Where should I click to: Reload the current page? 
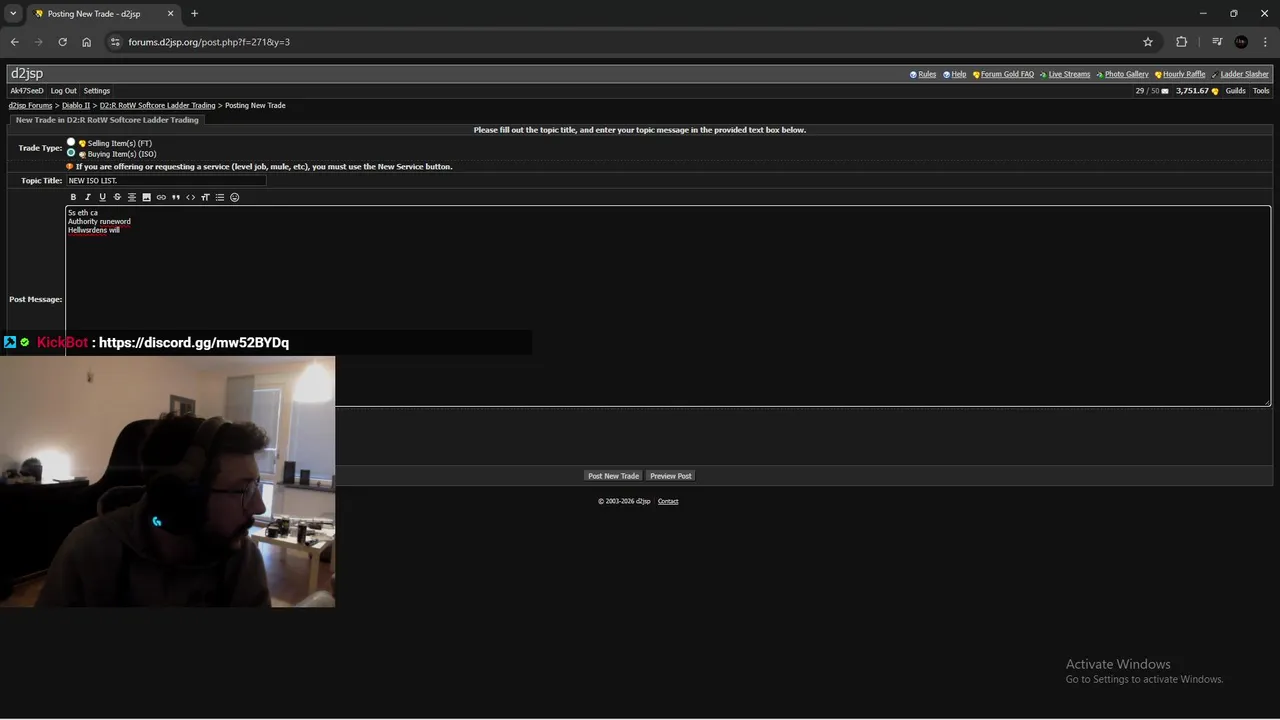coord(62,42)
